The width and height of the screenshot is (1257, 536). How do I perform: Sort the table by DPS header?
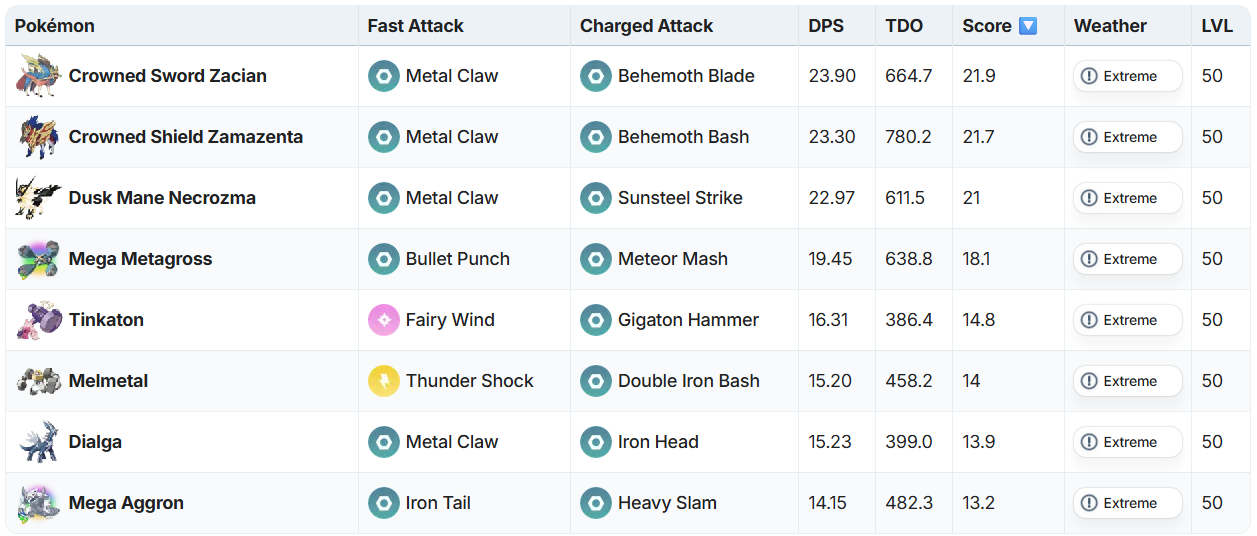pyautogui.click(x=826, y=26)
